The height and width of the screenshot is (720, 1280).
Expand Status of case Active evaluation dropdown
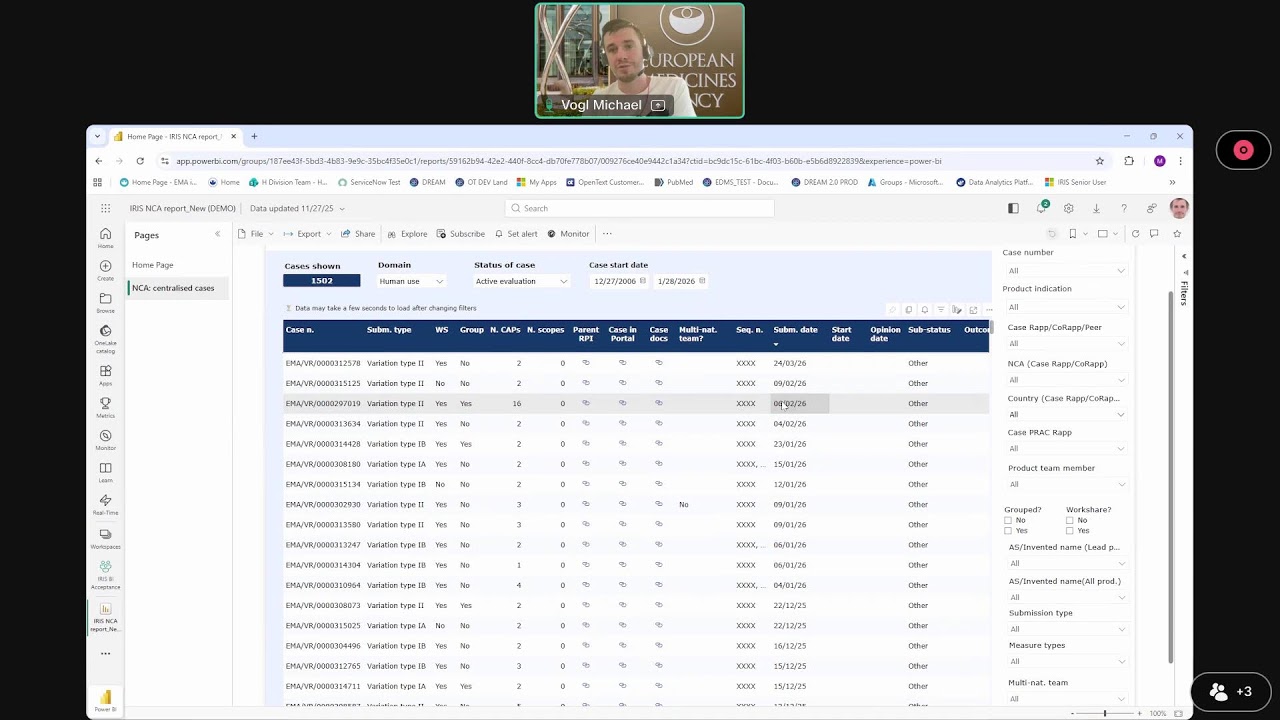(x=521, y=282)
